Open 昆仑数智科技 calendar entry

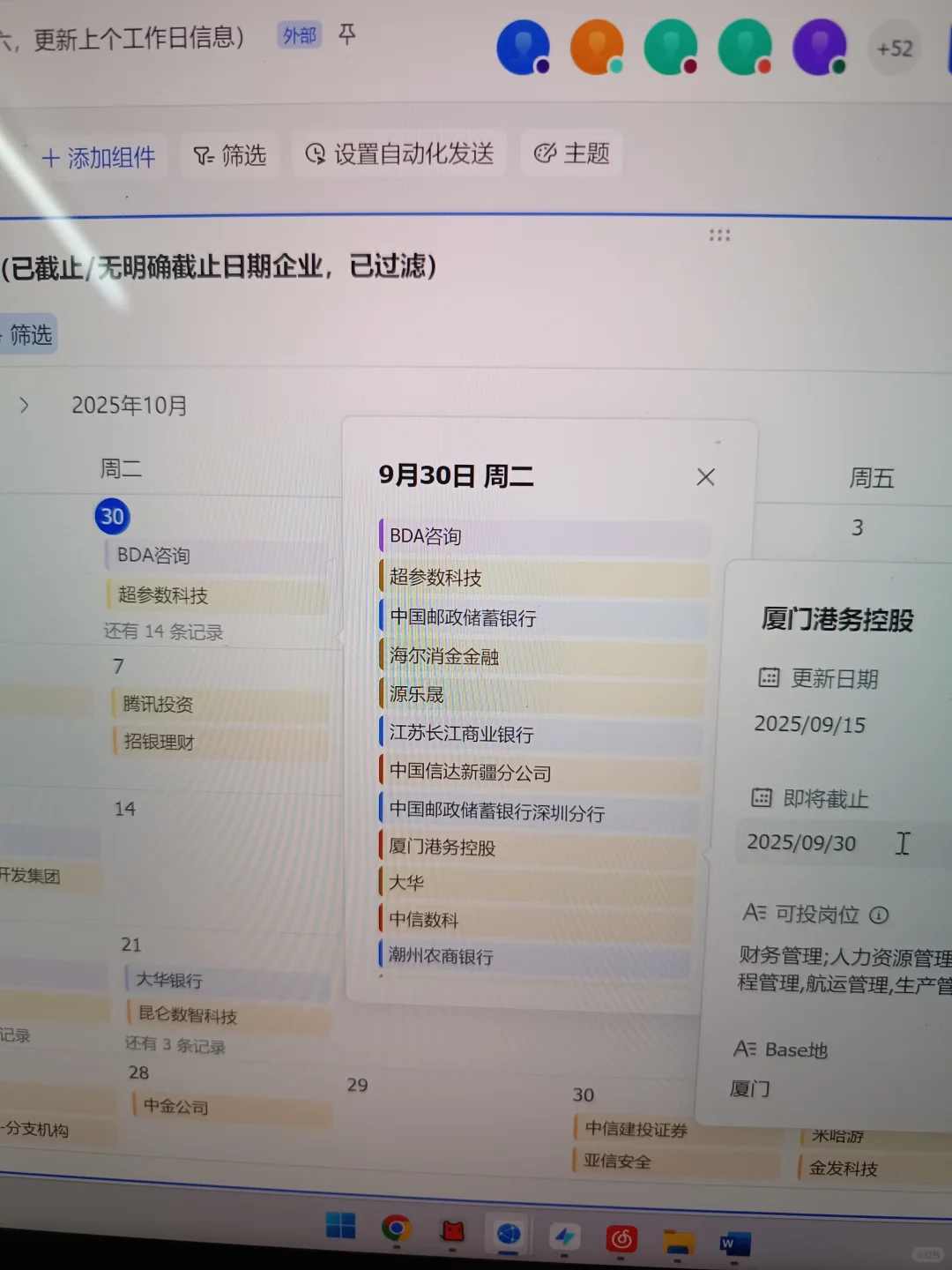pyautogui.click(x=229, y=1015)
